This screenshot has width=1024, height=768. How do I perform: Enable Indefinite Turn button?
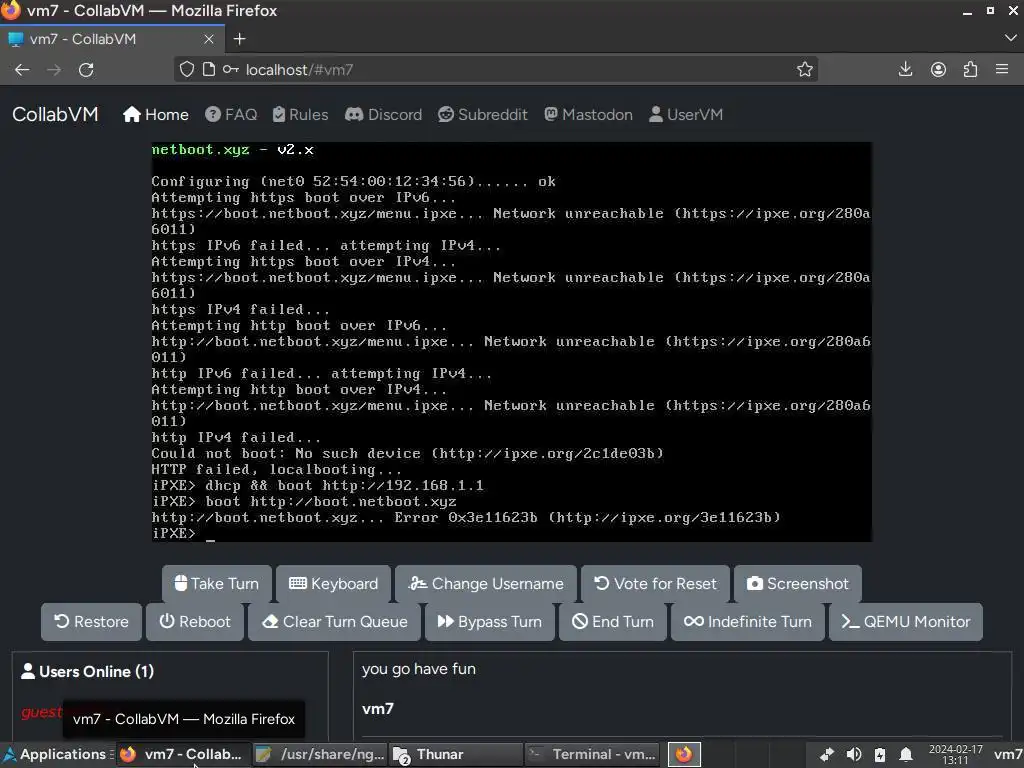click(748, 622)
